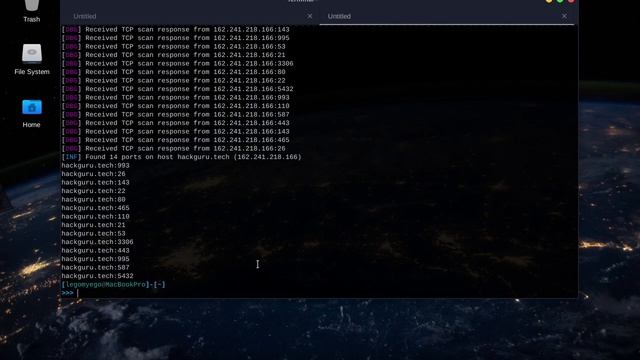Click the debug line ending in 166:995
This screenshot has height=360, width=640.
[176, 38]
